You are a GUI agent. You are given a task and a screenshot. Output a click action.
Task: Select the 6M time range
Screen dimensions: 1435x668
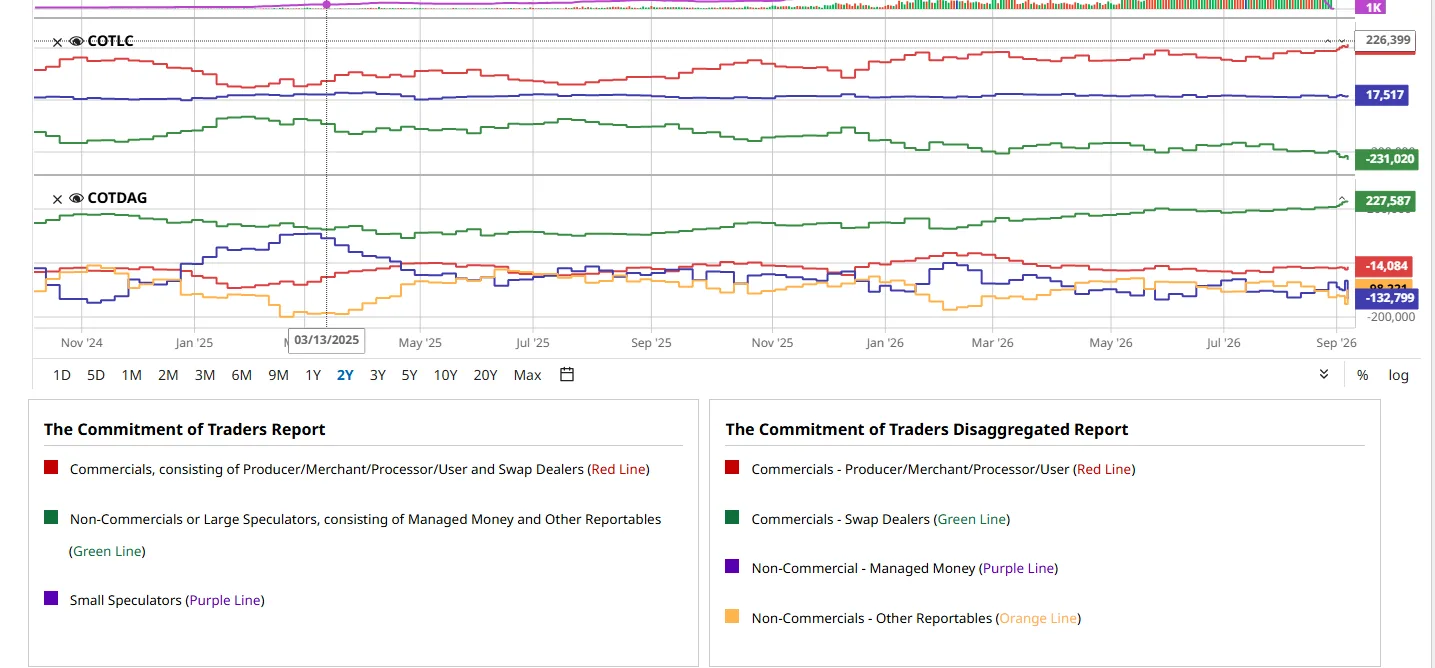point(241,376)
